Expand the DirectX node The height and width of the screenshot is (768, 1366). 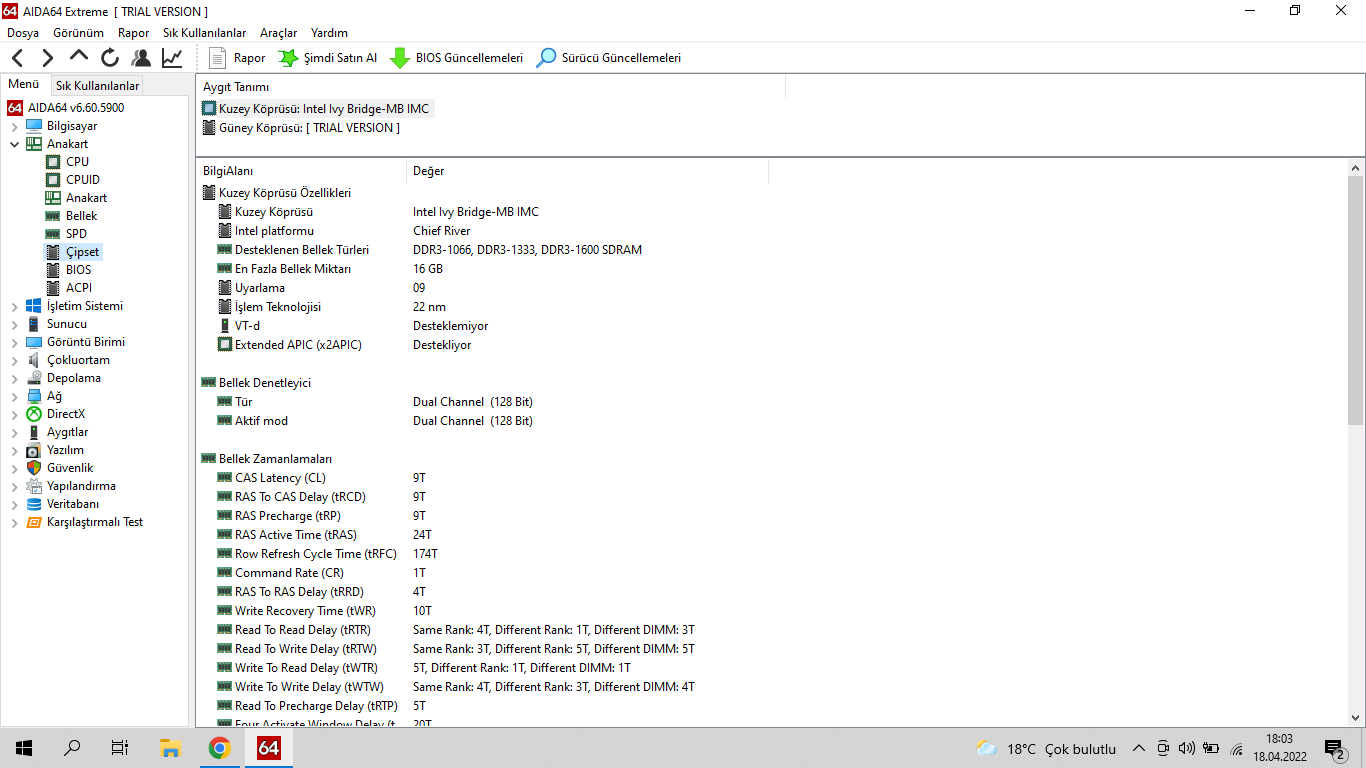[15, 414]
